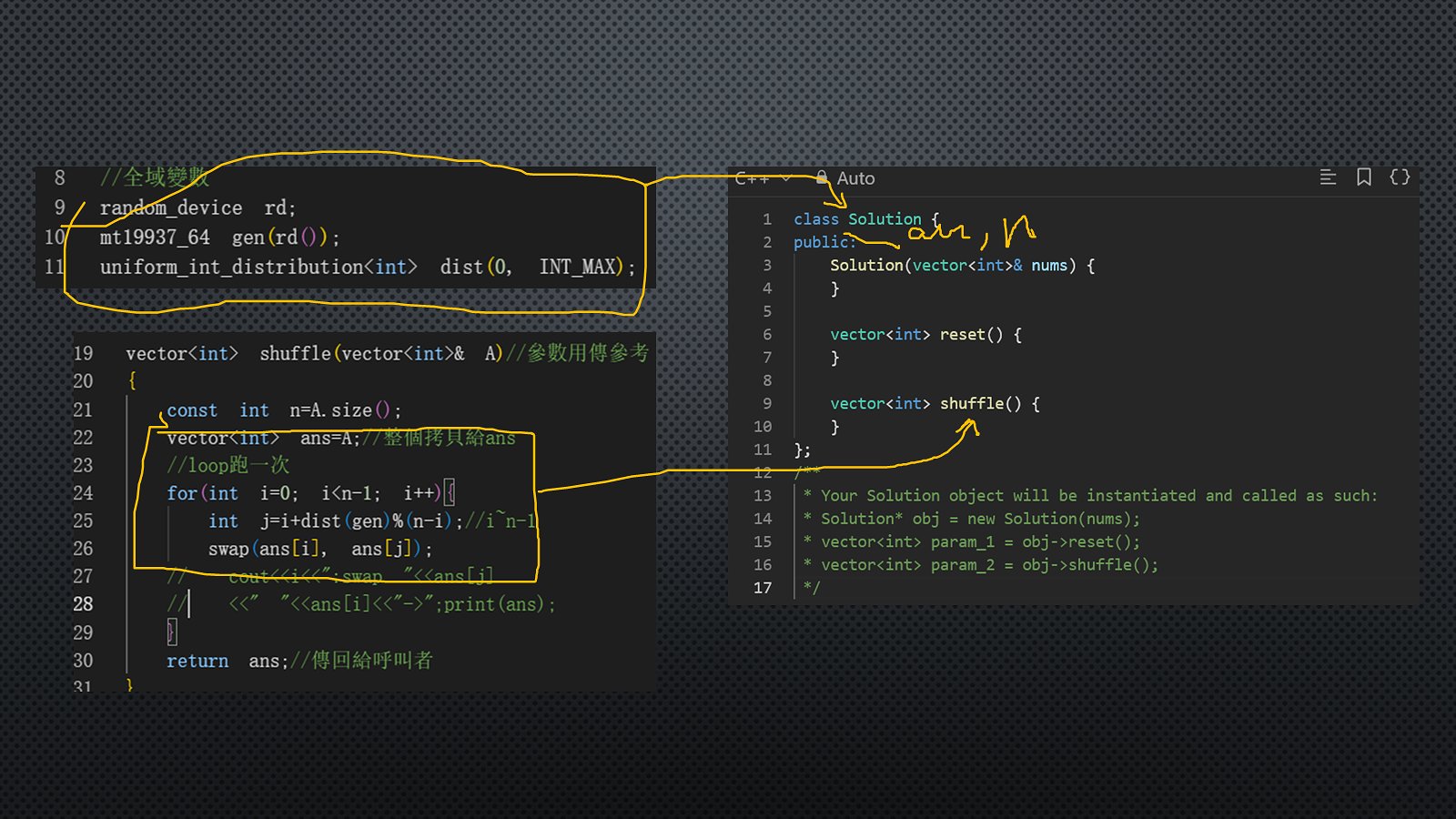Click the 'mt19937_64 gen(rd());' line
This screenshot has height=819, width=1456.
219,238
